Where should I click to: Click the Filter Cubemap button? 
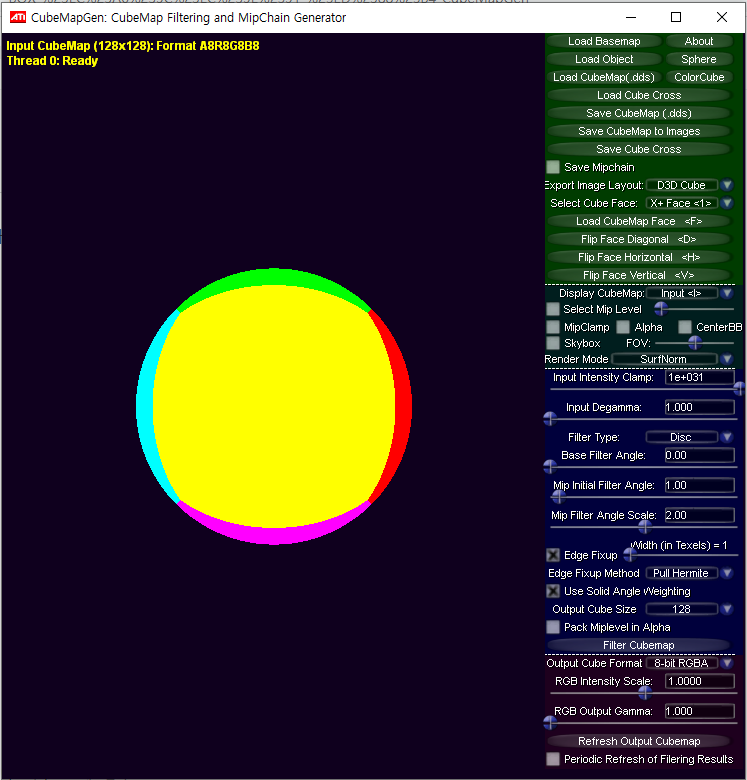[639, 645]
